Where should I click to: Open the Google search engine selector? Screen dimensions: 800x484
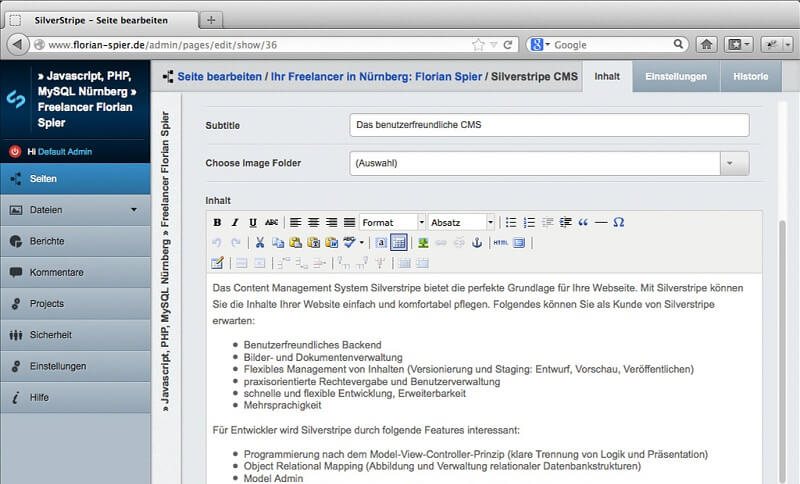tap(540, 45)
